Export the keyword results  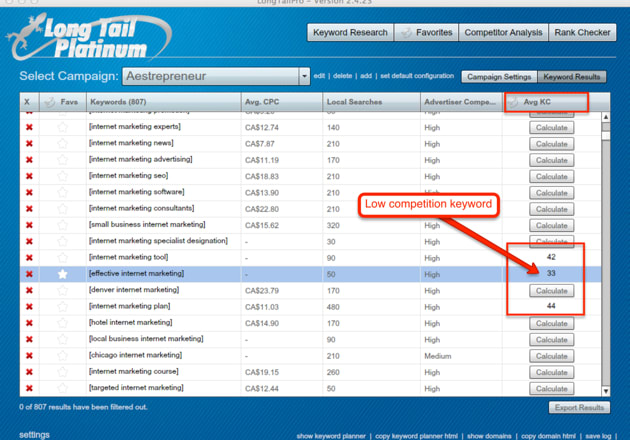(579, 407)
